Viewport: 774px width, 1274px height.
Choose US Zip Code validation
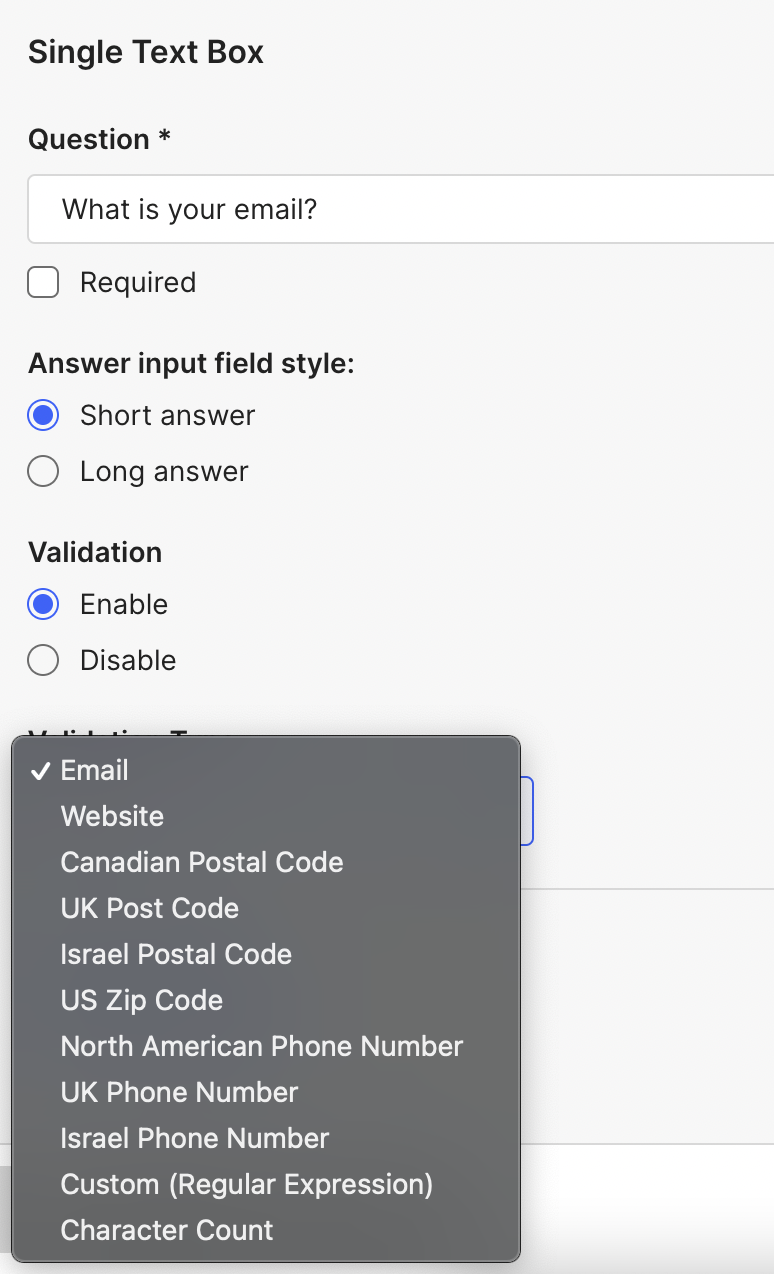pos(141,1000)
